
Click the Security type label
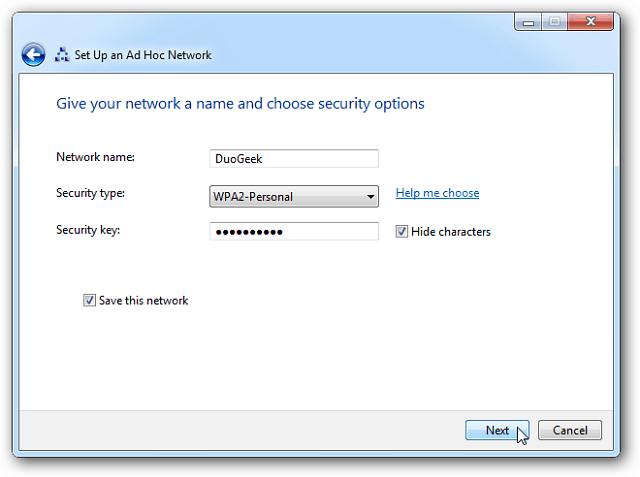(91, 193)
